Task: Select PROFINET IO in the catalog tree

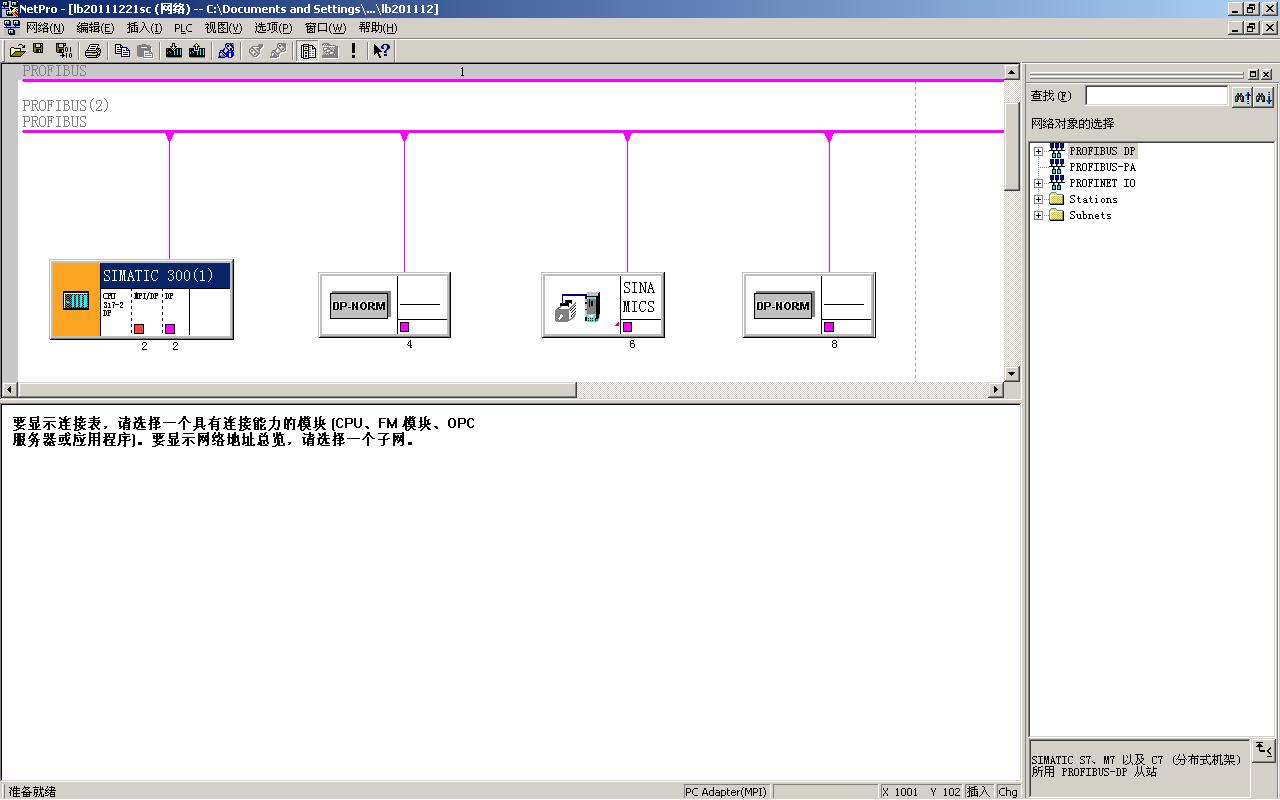Action: click(x=1102, y=183)
